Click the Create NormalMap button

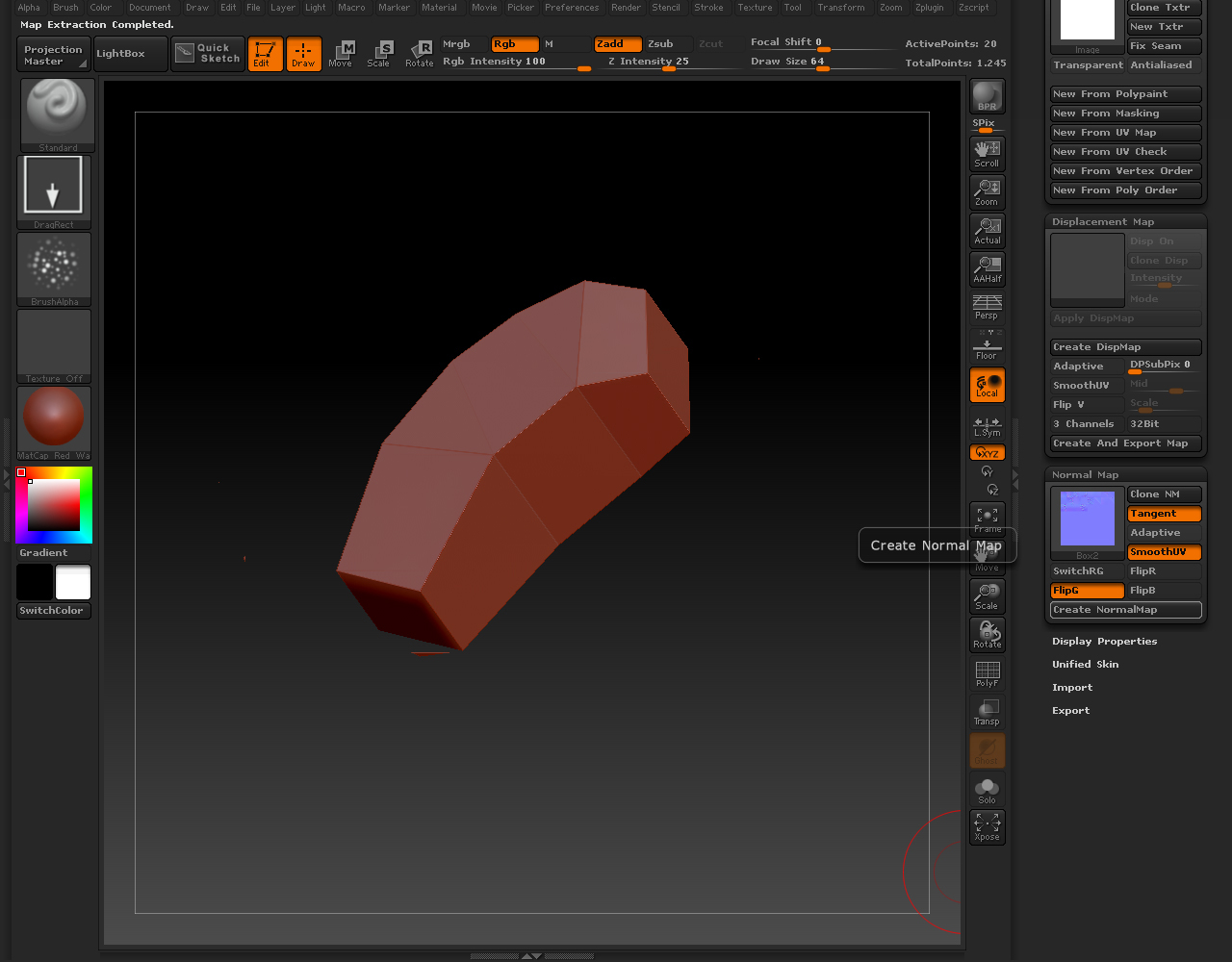coord(1125,610)
